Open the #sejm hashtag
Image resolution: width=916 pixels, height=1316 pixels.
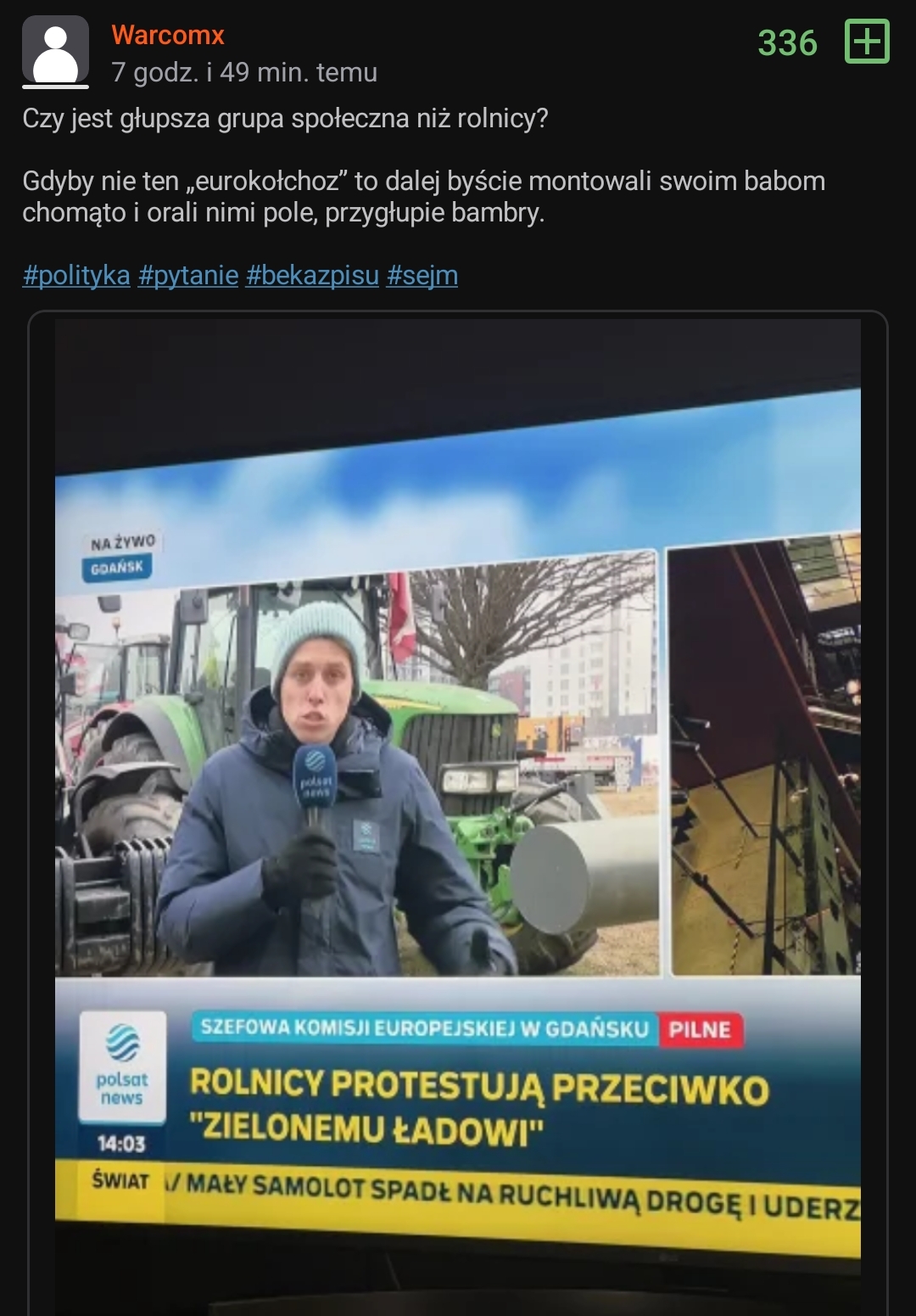coord(422,275)
